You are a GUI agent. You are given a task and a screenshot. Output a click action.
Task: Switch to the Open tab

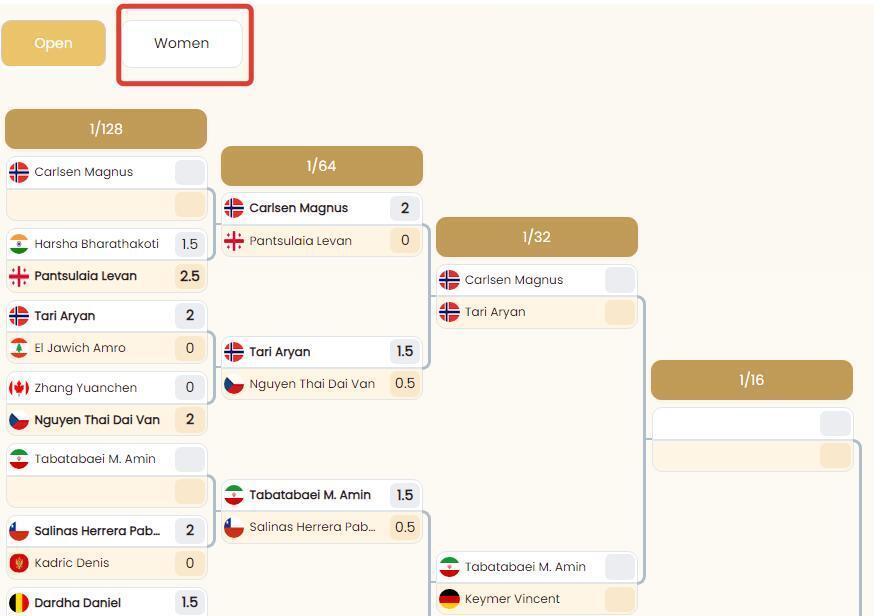(x=53, y=43)
